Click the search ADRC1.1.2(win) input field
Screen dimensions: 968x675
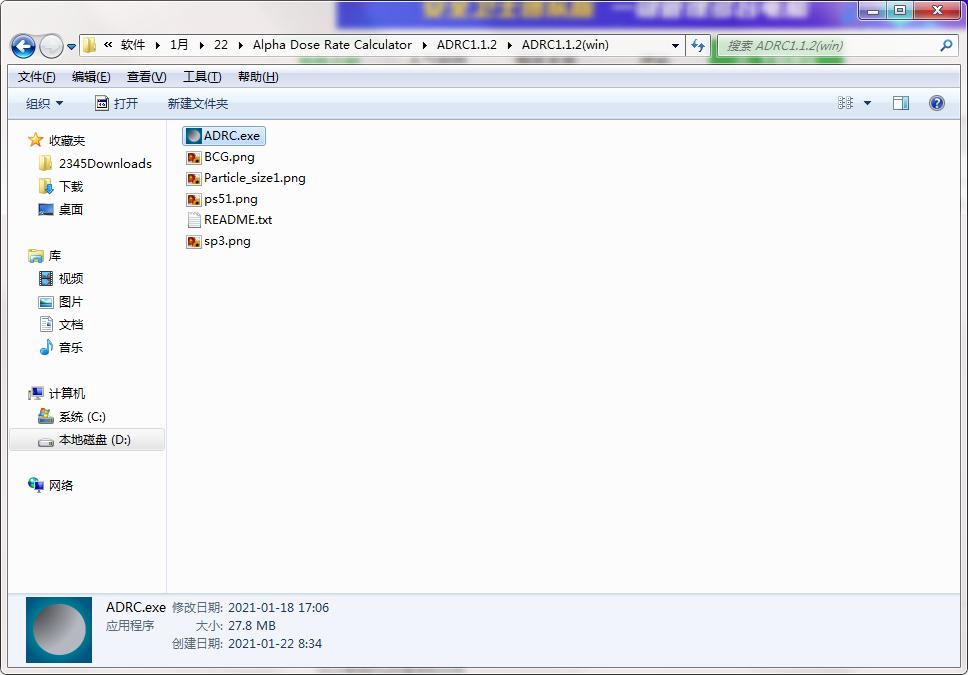click(828, 46)
